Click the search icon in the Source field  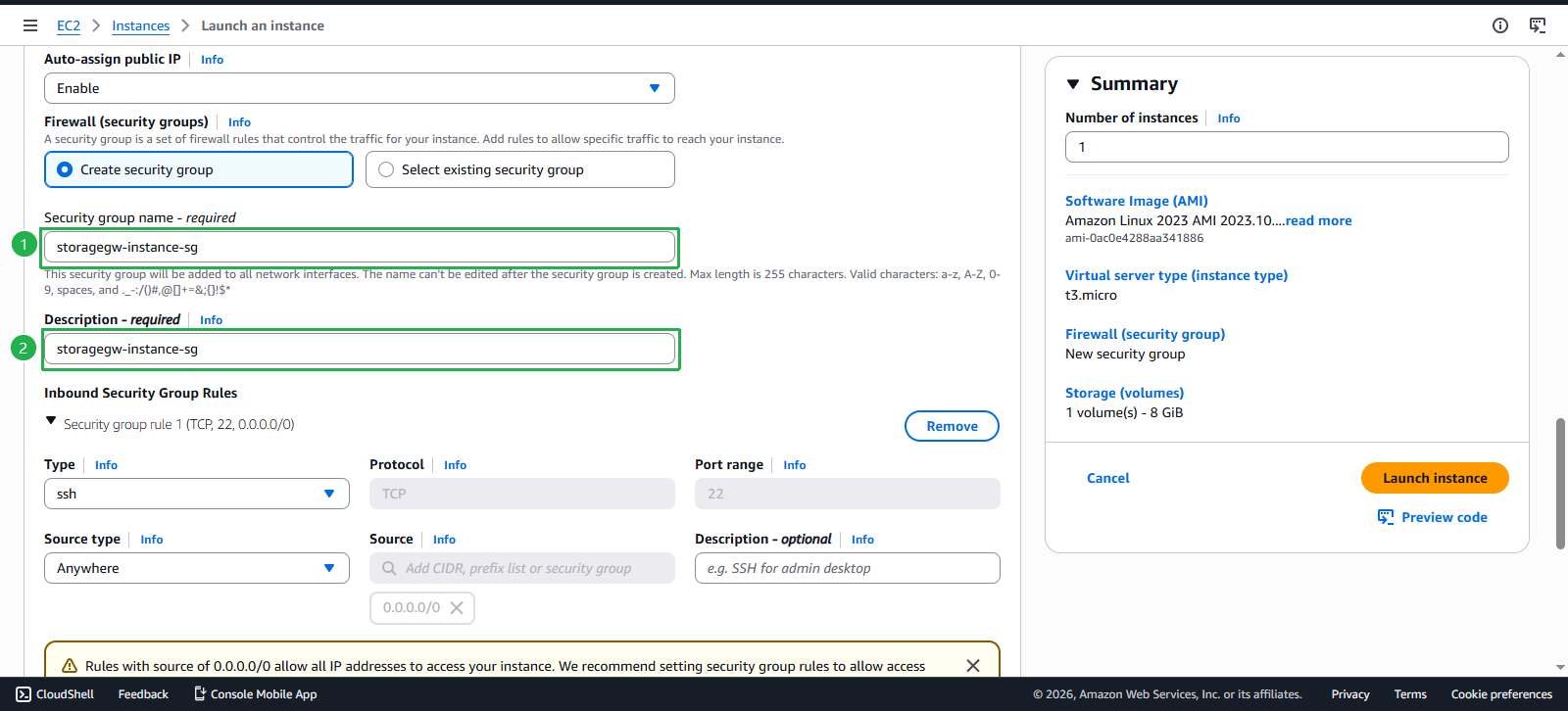click(x=389, y=568)
